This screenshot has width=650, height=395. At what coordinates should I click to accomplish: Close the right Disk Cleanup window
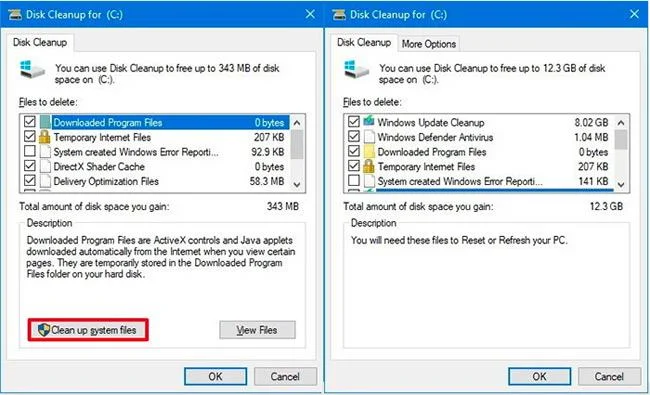tap(634, 14)
